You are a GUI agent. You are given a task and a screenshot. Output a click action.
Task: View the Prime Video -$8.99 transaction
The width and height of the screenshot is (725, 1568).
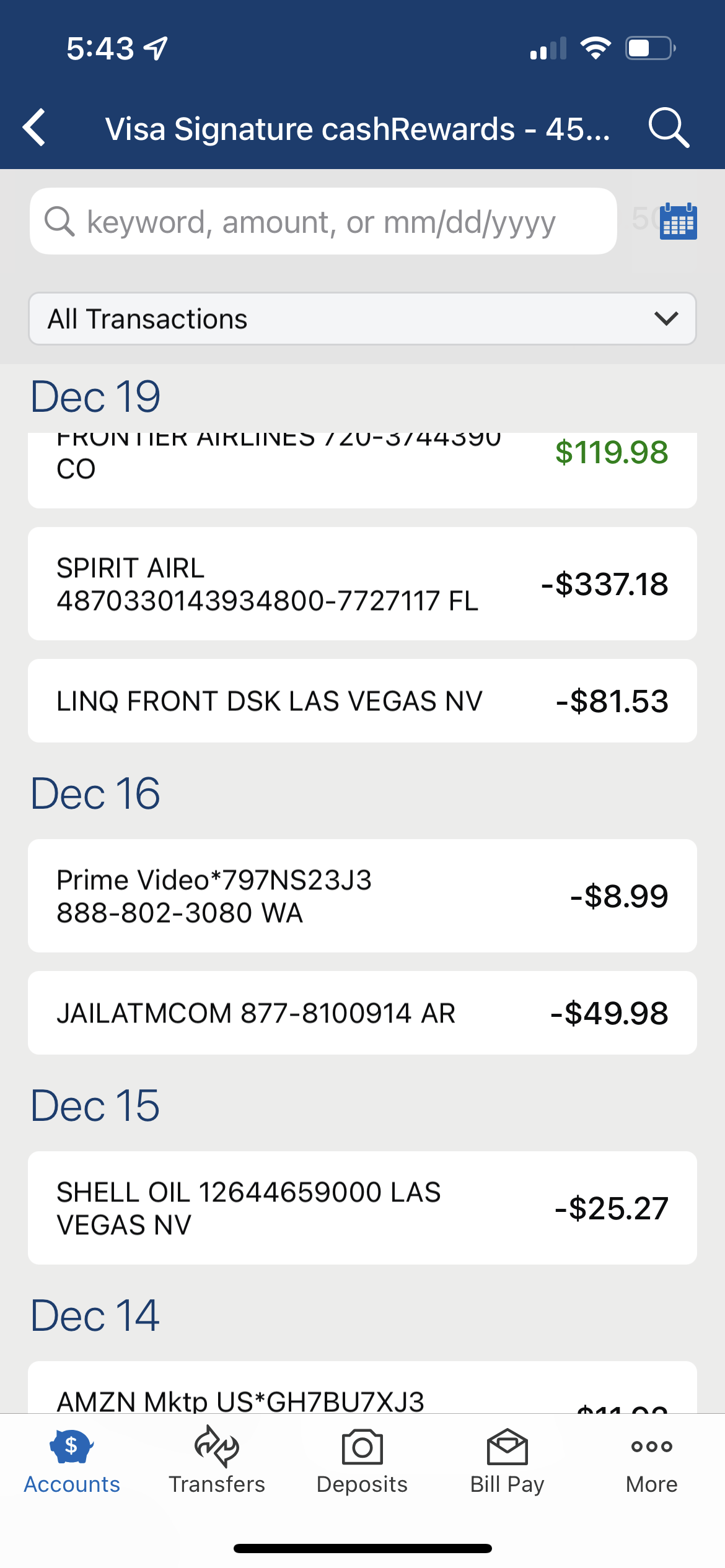click(x=362, y=896)
